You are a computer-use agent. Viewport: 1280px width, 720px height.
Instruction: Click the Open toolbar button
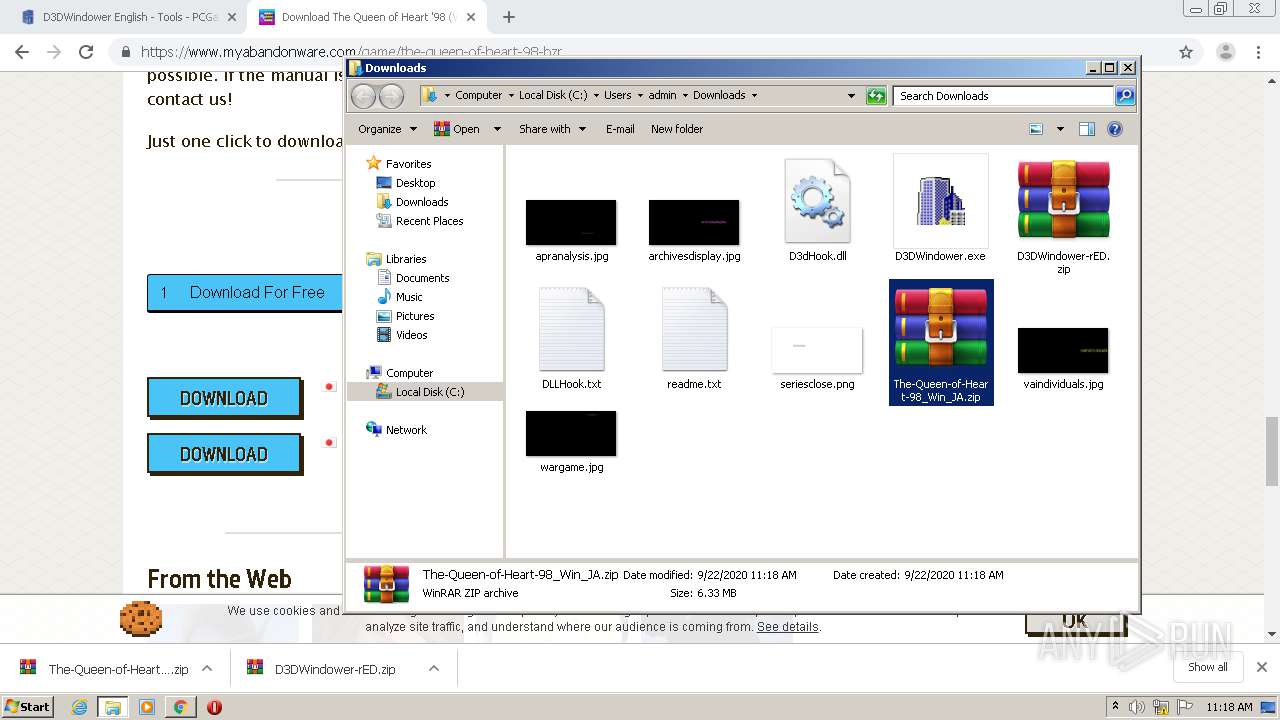[x=457, y=129]
